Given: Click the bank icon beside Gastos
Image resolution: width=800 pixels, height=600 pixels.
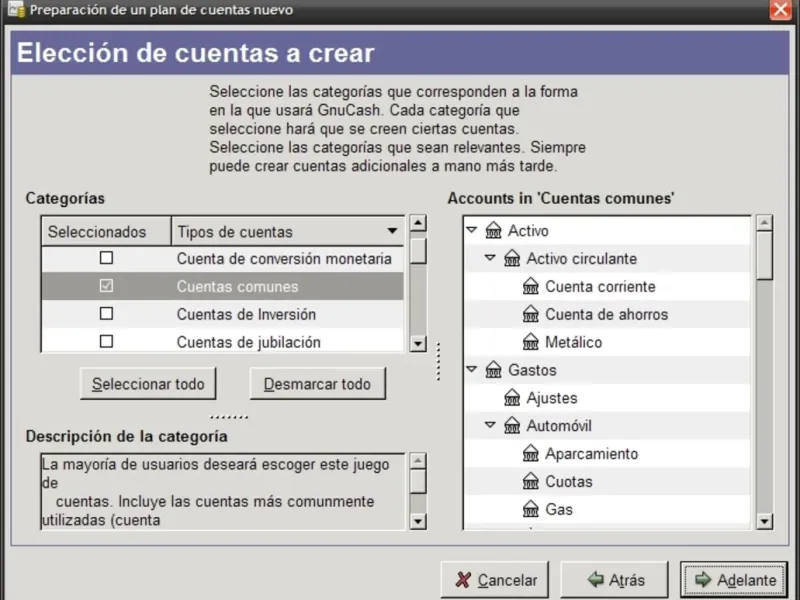Looking at the screenshot, I should [x=493, y=370].
